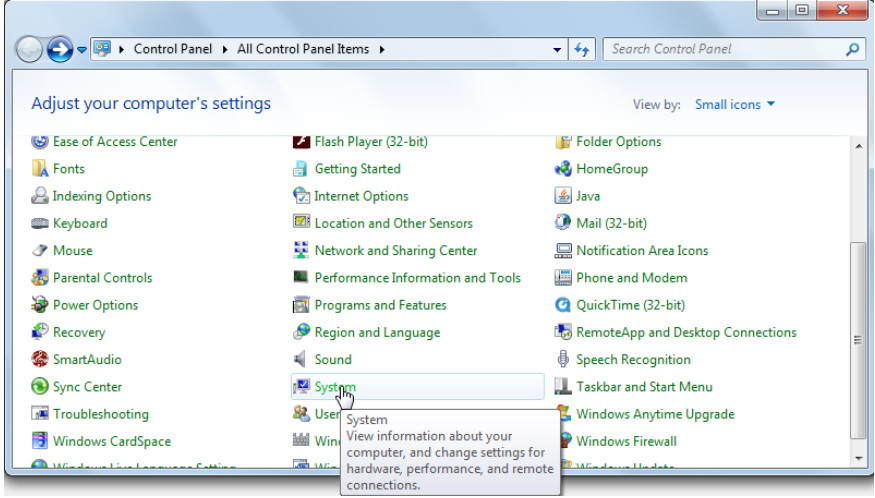Click the Control Panel address bar icon

pyautogui.click(x=102, y=49)
